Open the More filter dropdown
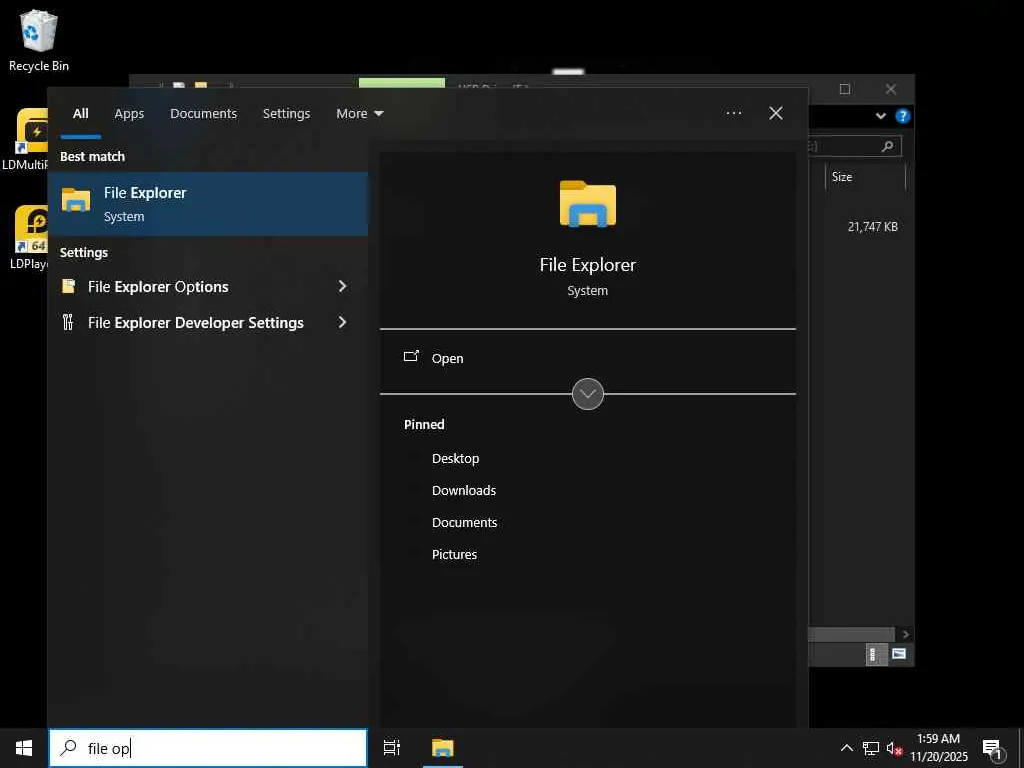1024x768 pixels. coord(359,114)
